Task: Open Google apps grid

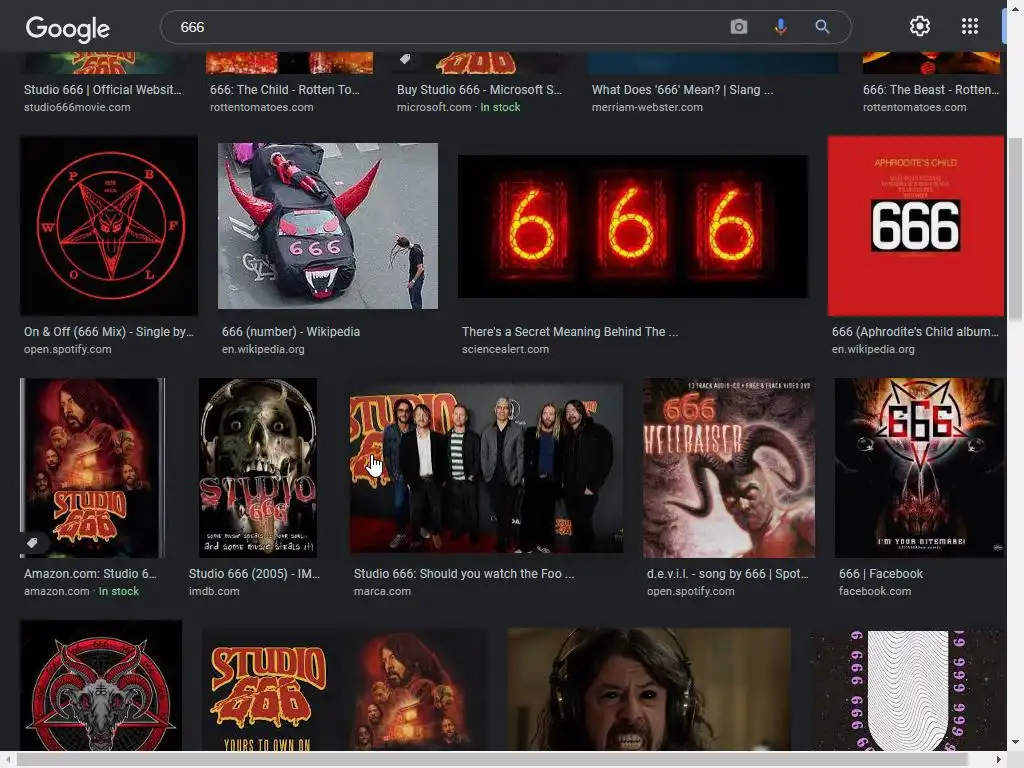Action: pos(970,26)
